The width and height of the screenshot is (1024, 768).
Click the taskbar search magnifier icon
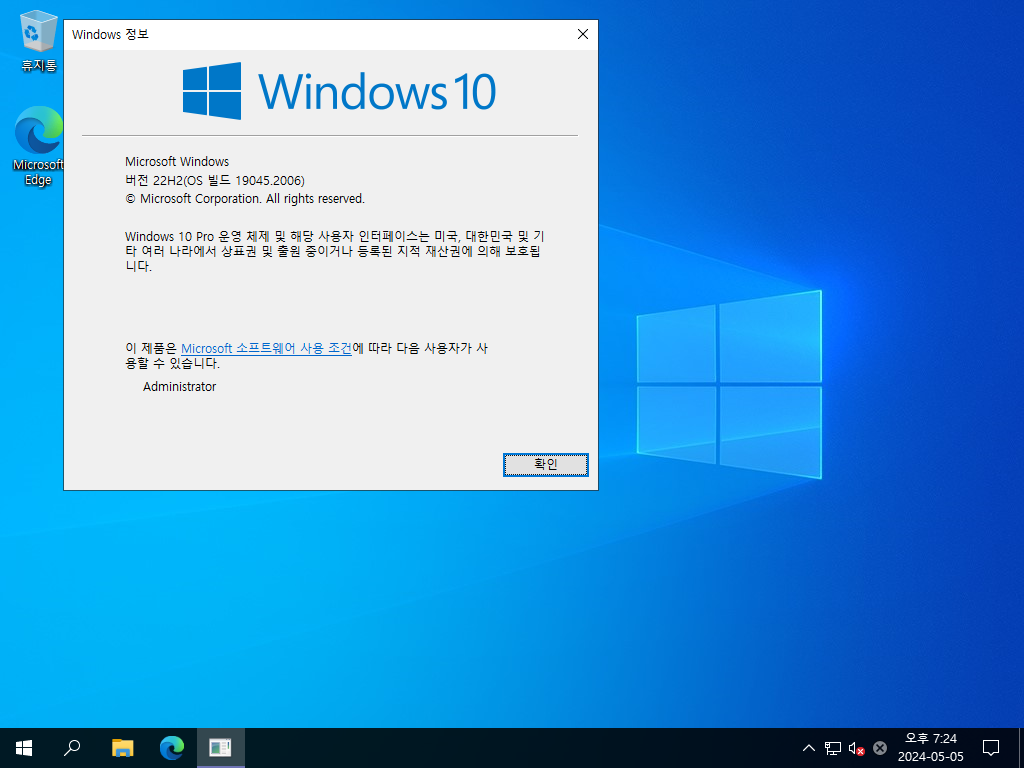pos(72,748)
